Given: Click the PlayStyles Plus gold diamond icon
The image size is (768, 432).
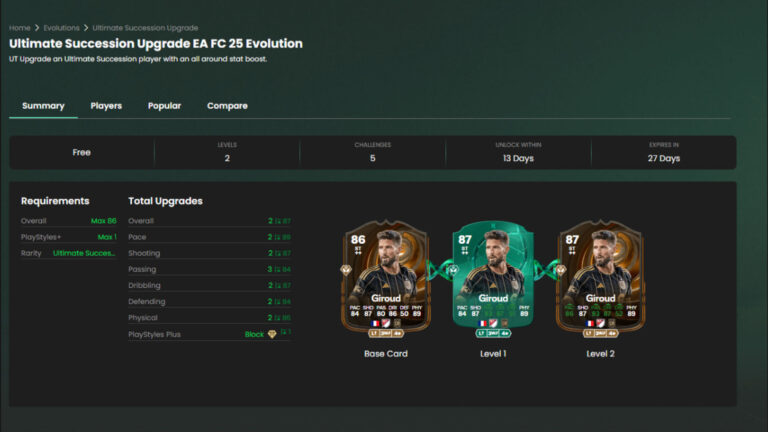Looking at the screenshot, I should (272, 334).
